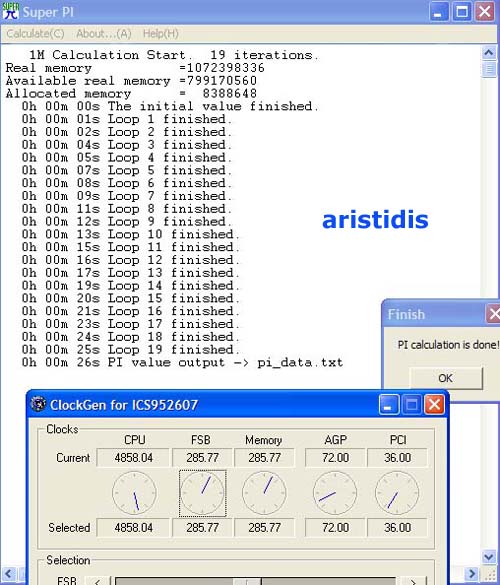Open the Calculate(C) menu in Super PI

click(35, 34)
